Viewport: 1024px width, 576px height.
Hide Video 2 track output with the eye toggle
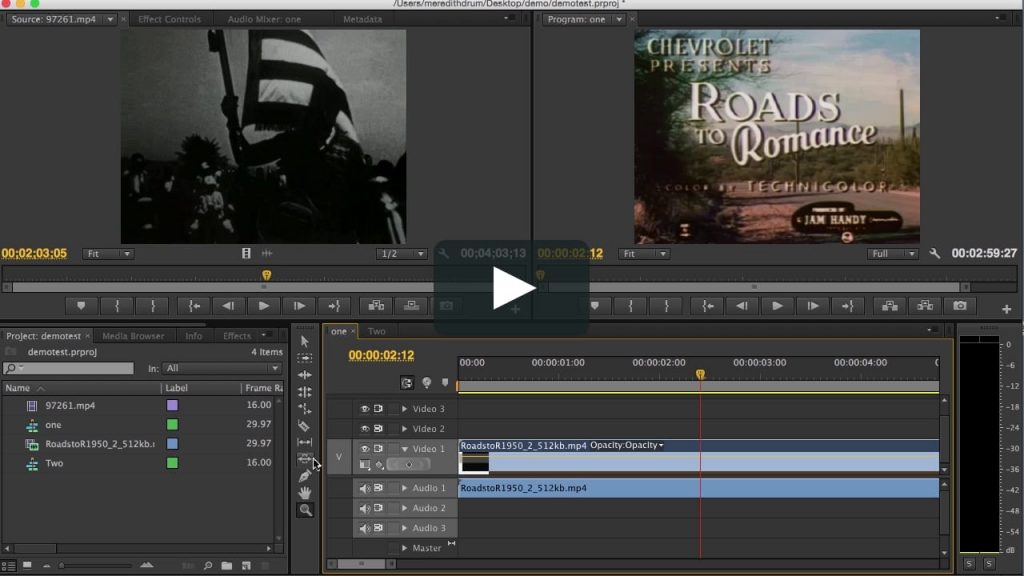365,428
